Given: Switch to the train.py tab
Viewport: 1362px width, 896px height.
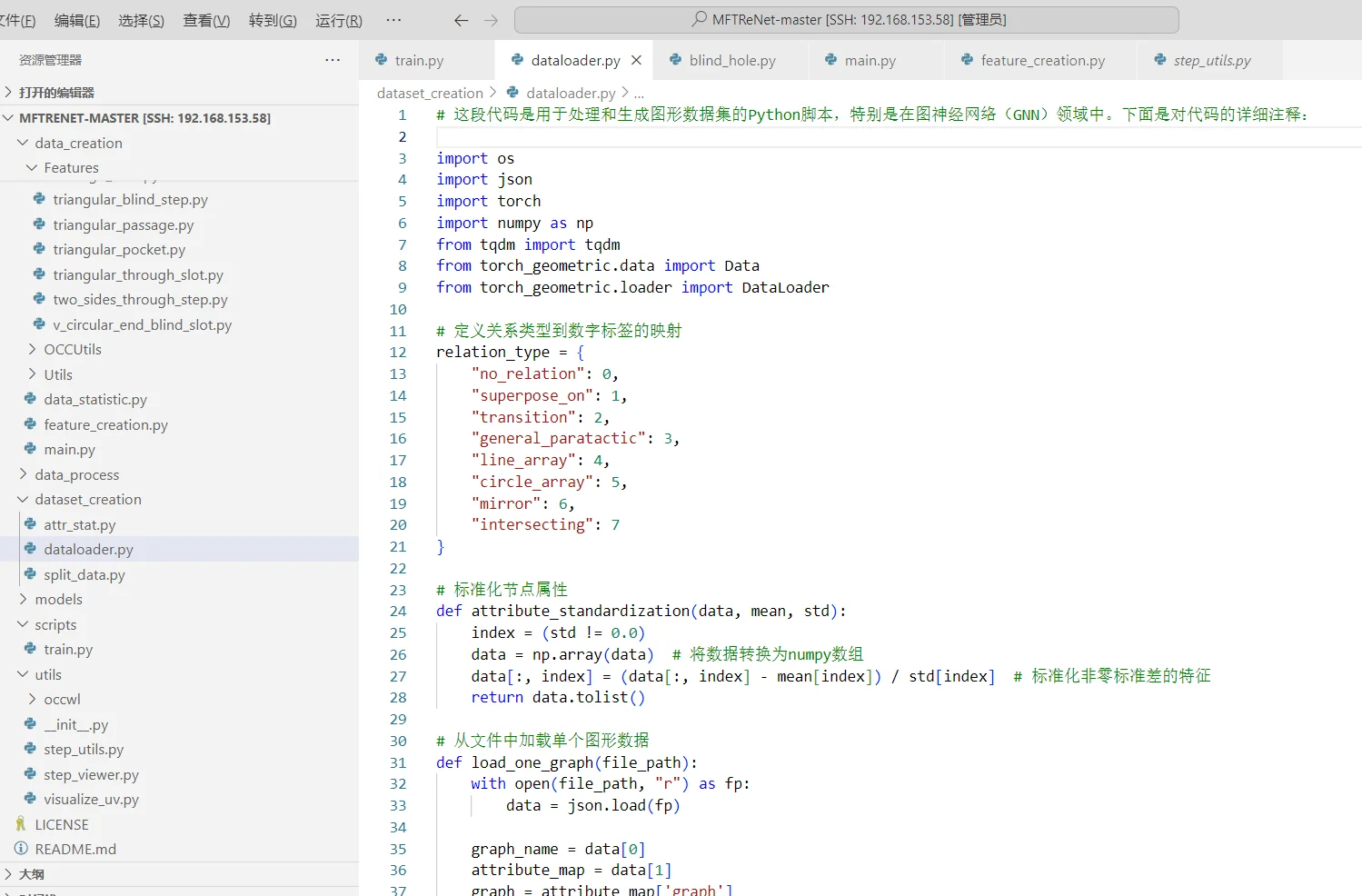Looking at the screenshot, I should click(419, 60).
